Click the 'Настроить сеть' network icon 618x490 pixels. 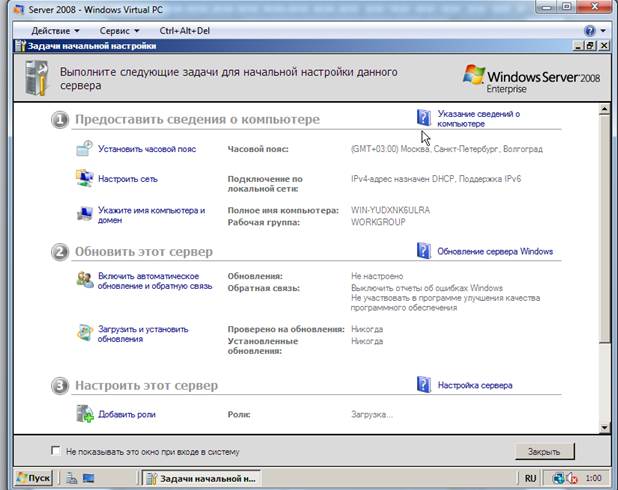click(84, 178)
